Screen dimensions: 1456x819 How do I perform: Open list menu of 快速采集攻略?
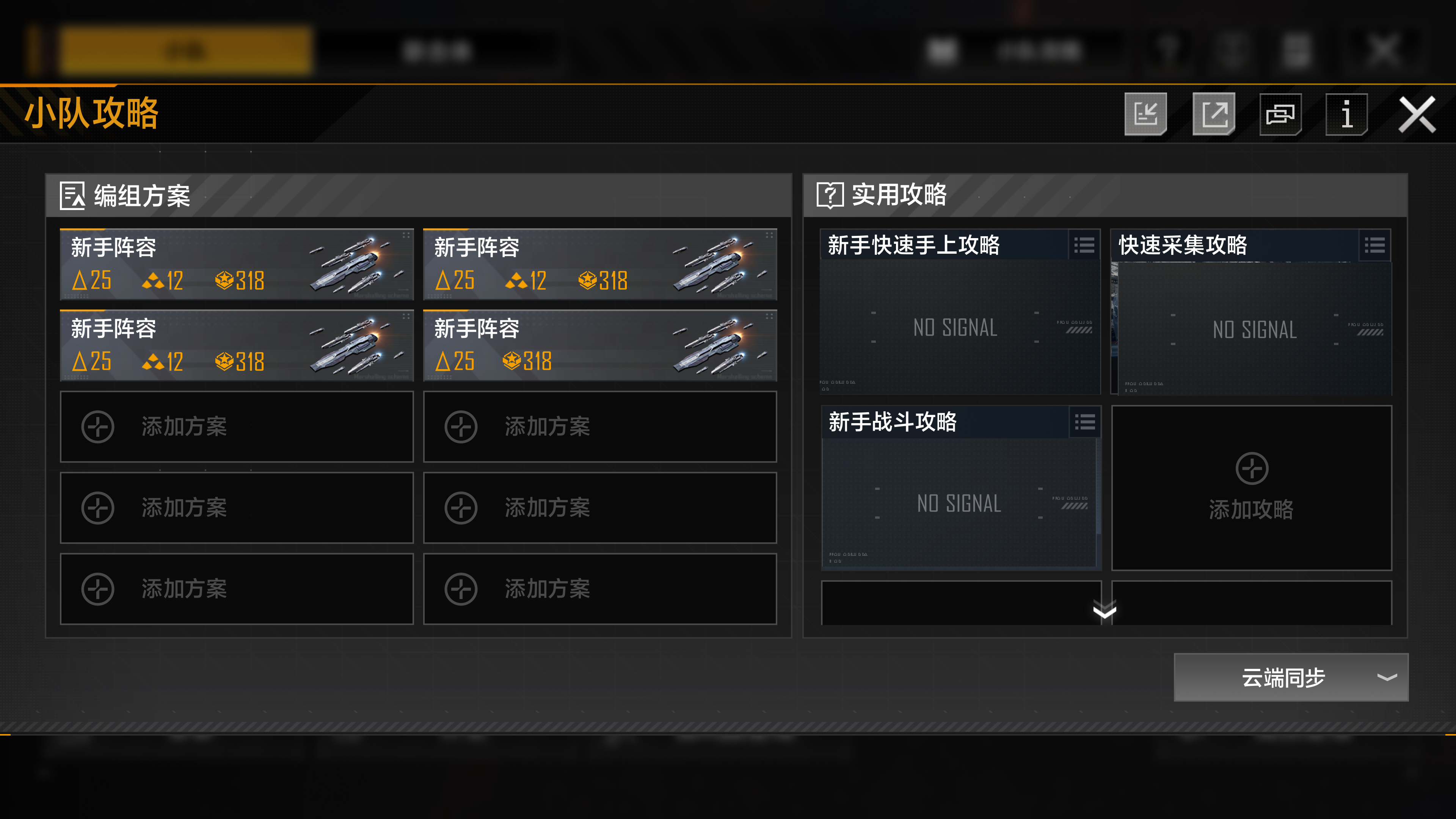[x=1374, y=245]
